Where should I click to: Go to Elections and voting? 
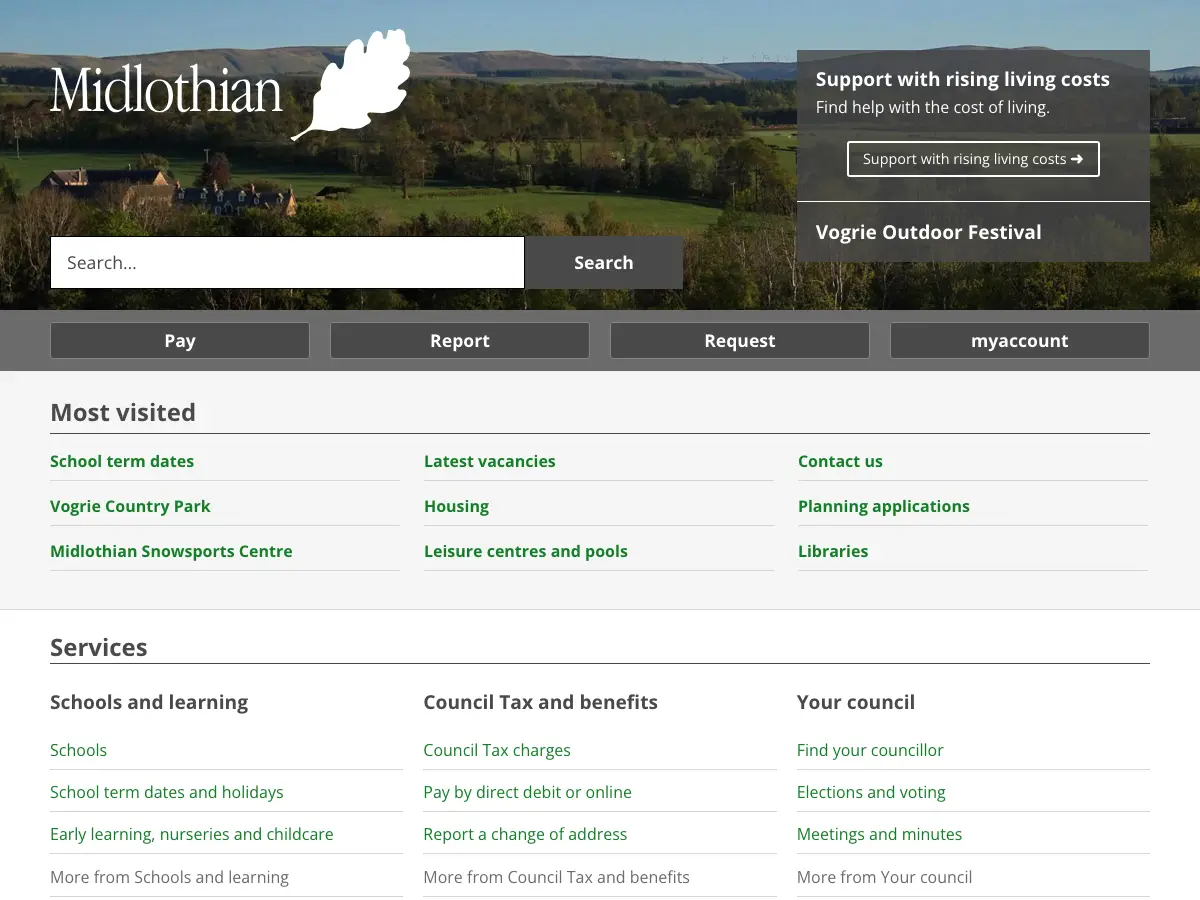[x=871, y=792]
